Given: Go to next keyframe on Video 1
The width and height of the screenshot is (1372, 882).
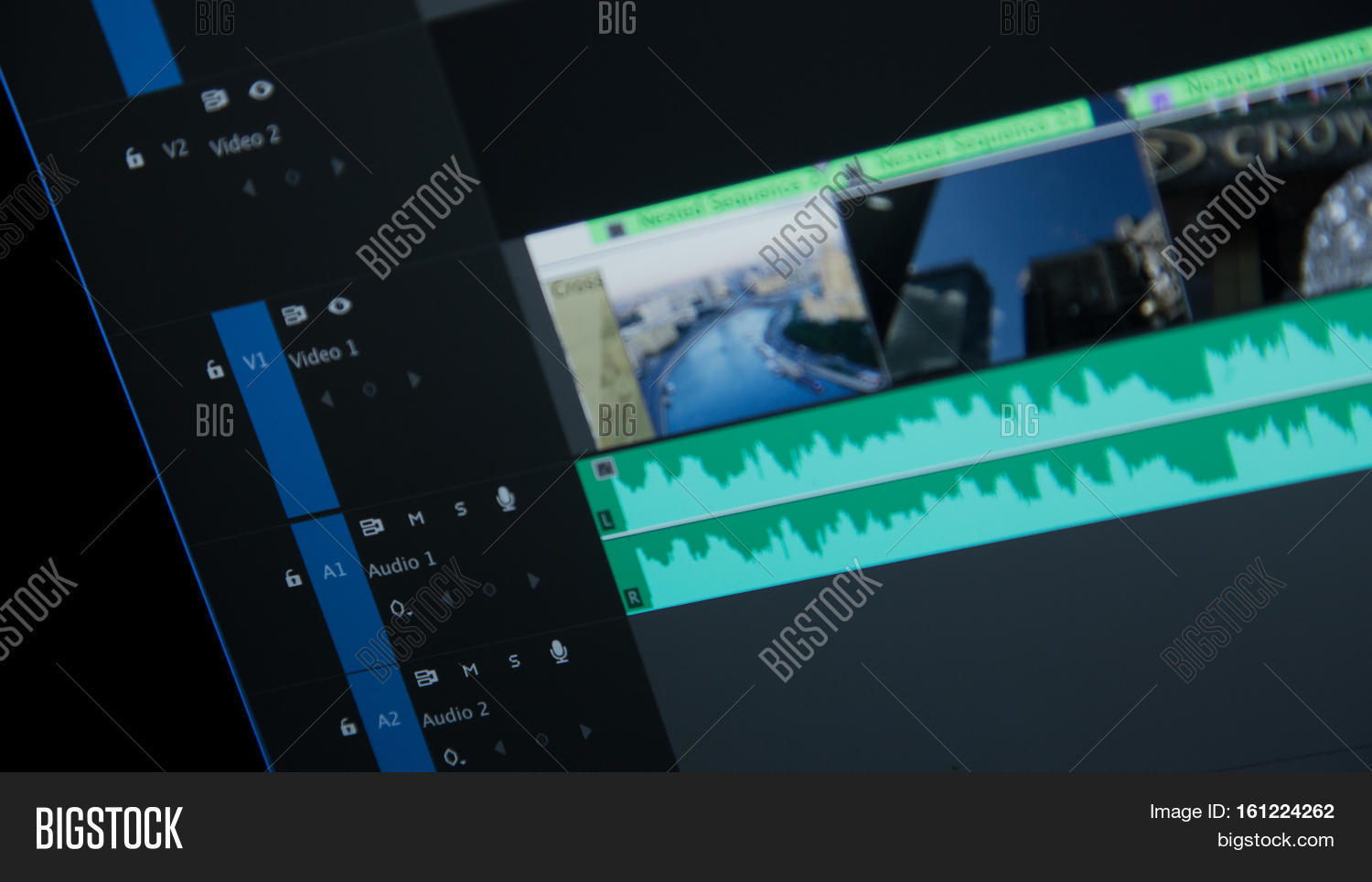Looking at the screenshot, I should coord(413,379).
